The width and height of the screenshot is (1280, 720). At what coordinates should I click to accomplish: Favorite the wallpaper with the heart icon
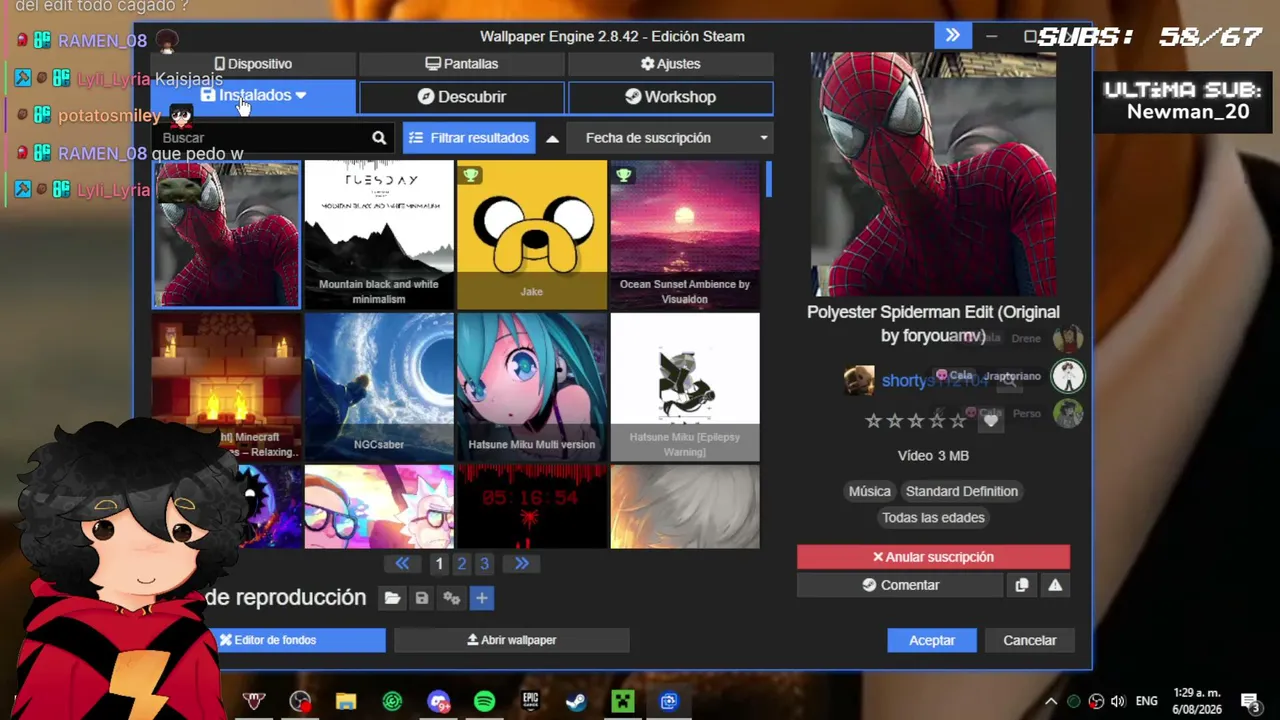pos(990,421)
